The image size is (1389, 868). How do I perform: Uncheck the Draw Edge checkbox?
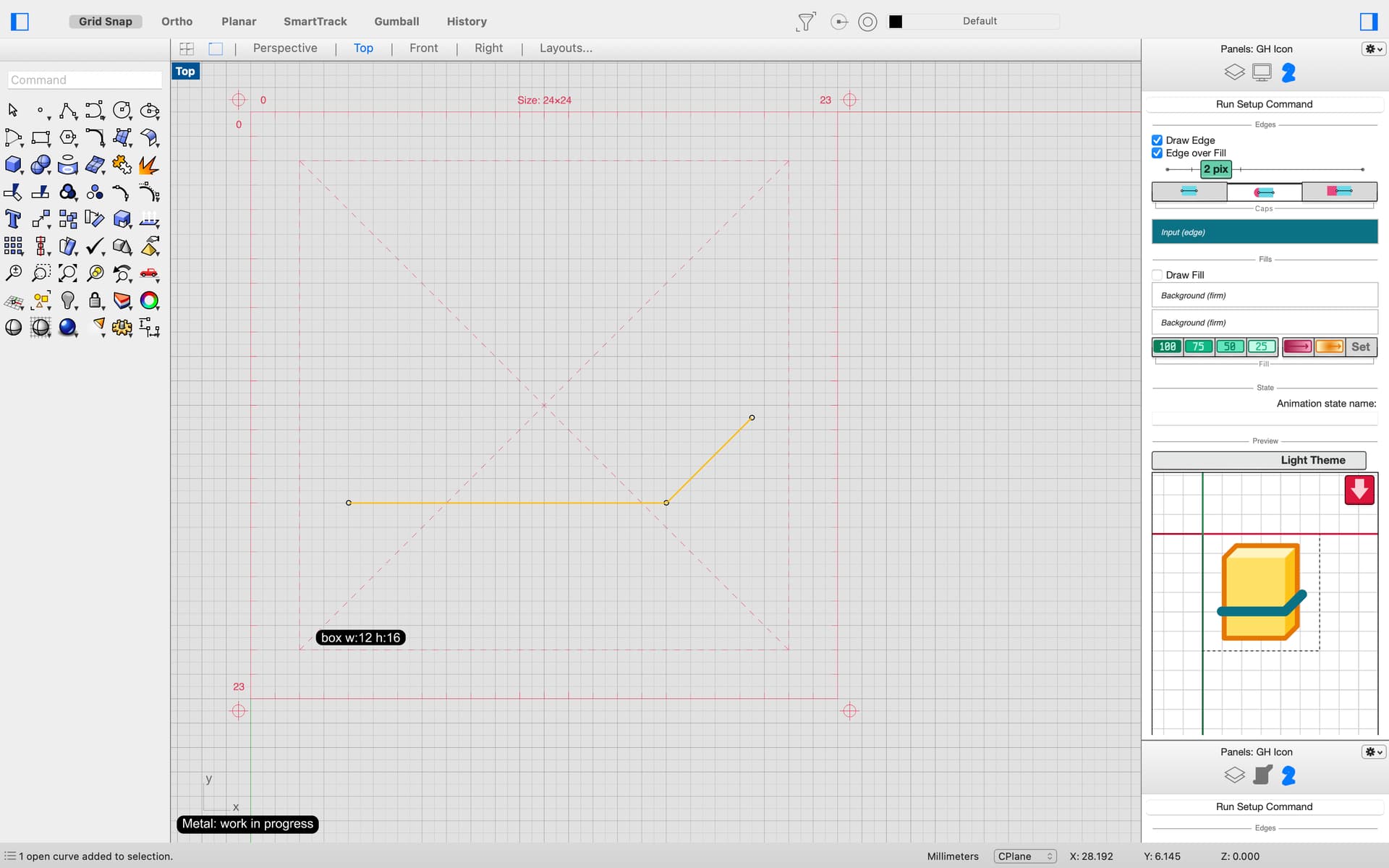(x=1157, y=140)
